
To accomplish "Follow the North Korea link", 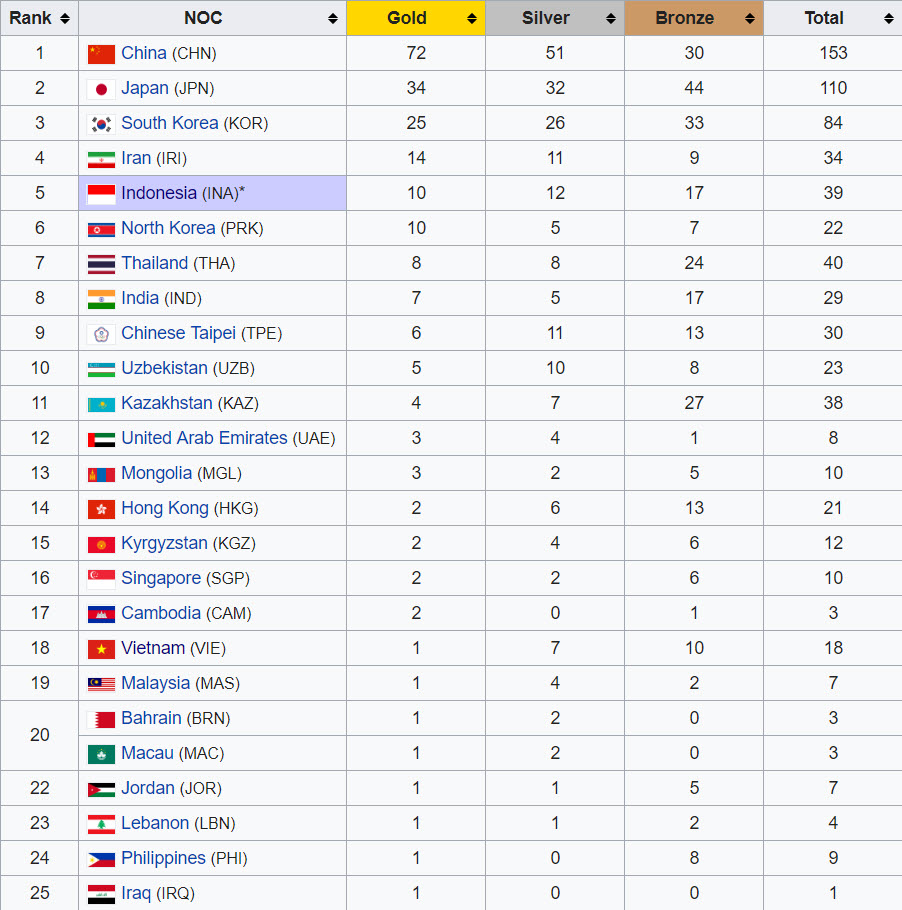I will tap(168, 228).
